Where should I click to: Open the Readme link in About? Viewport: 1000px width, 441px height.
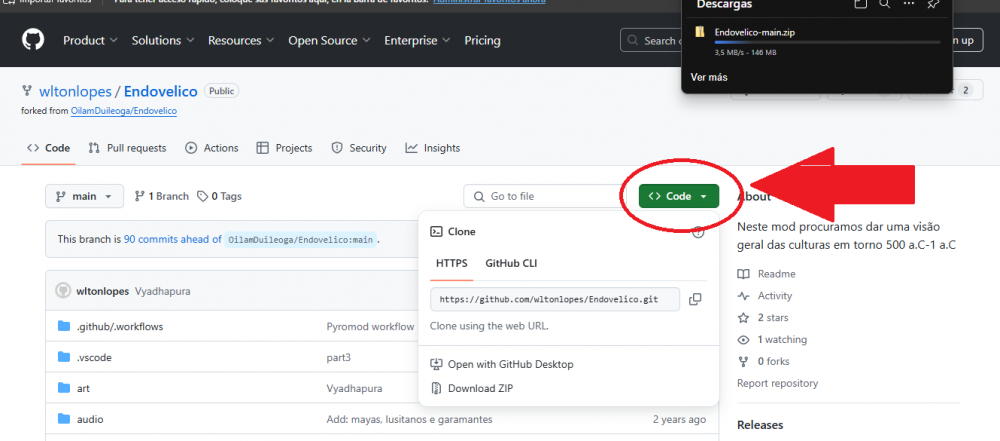coord(767,274)
